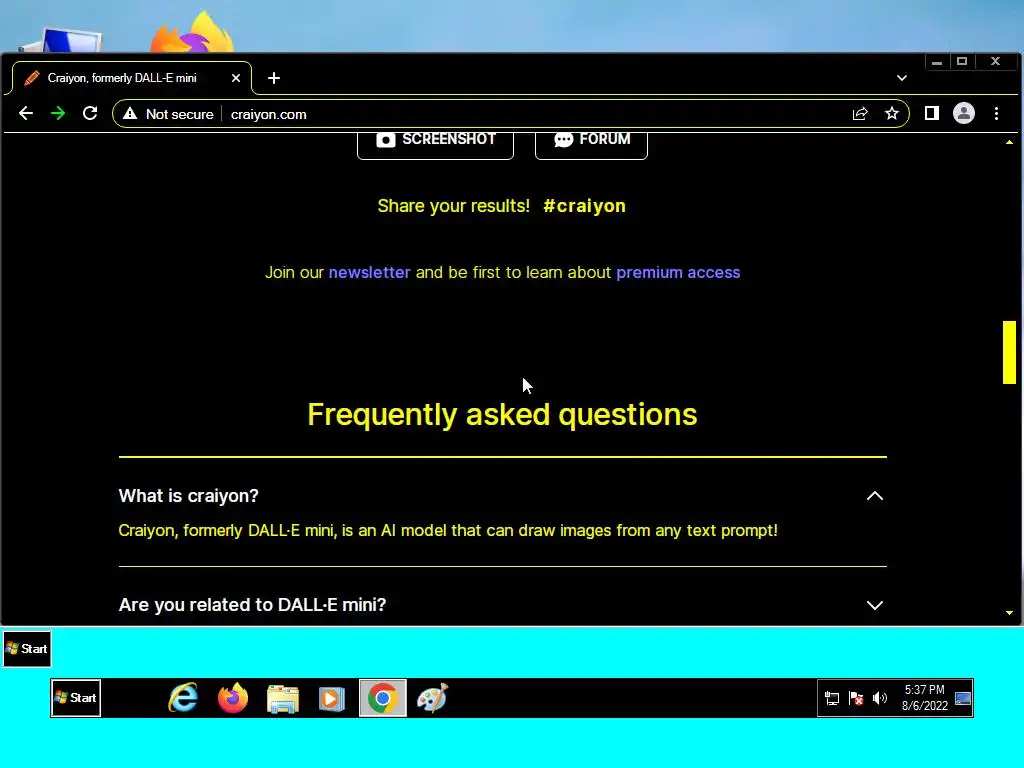The image size is (1024, 768).
Task: Minimize the Chrome window
Action: tap(937, 61)
